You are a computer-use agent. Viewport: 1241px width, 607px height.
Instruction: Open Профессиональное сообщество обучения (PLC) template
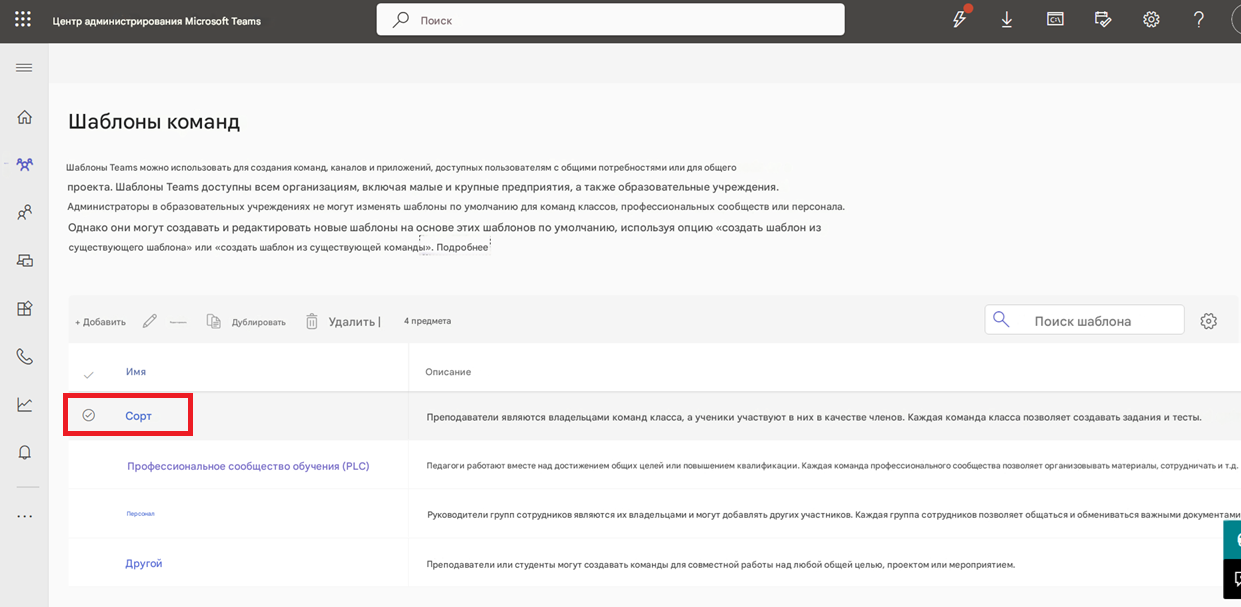tap(248, 466)
